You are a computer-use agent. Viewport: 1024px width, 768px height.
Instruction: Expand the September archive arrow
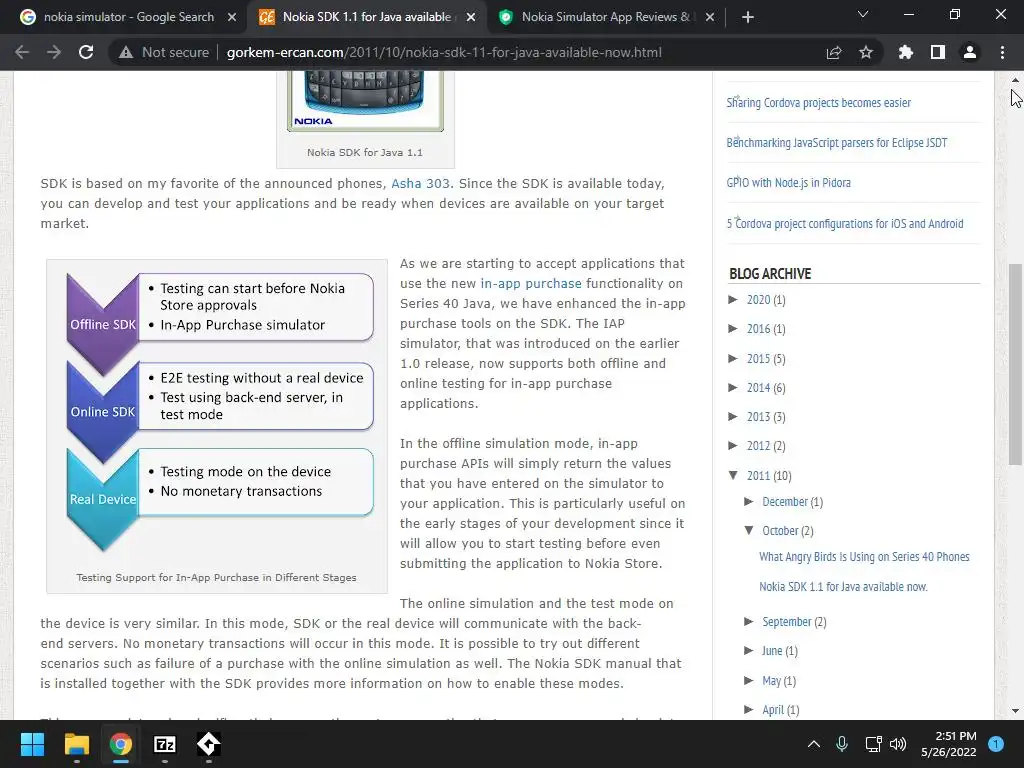tap(749, 621)
